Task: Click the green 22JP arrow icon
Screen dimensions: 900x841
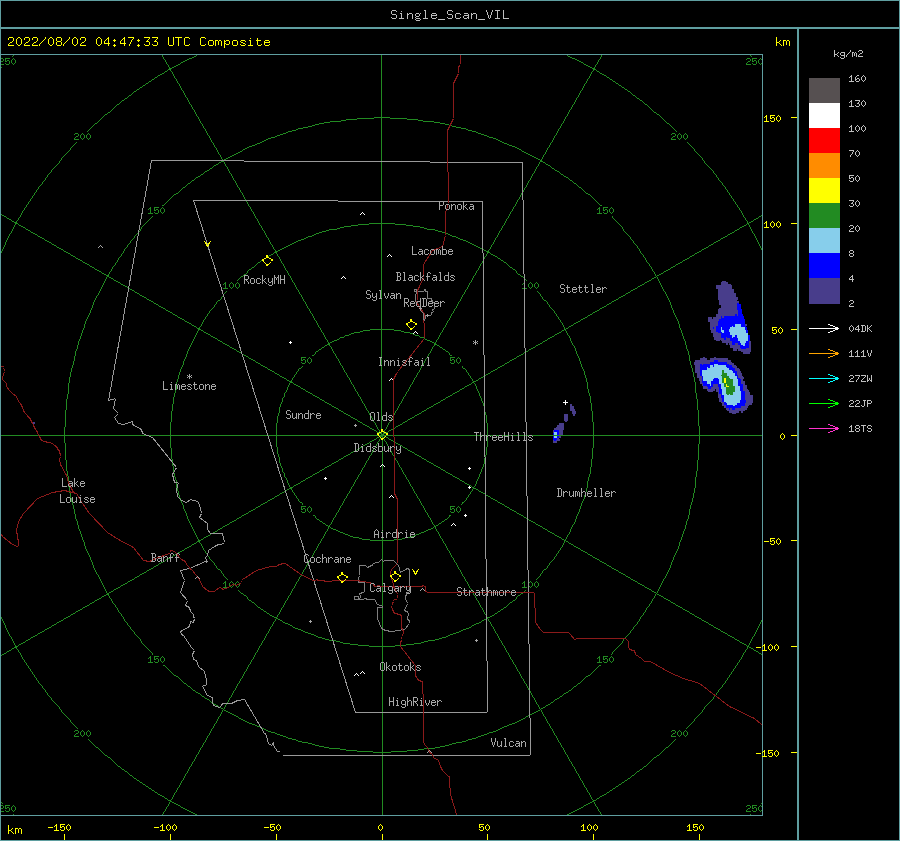Action: point(824,404)
